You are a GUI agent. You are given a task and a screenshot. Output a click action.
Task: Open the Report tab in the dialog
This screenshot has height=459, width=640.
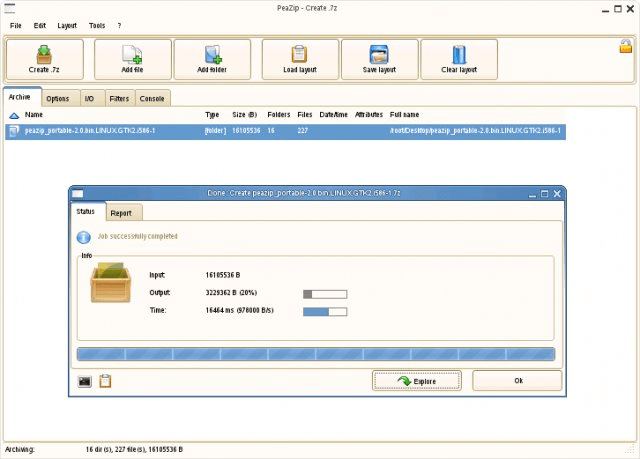click(124, 213)
